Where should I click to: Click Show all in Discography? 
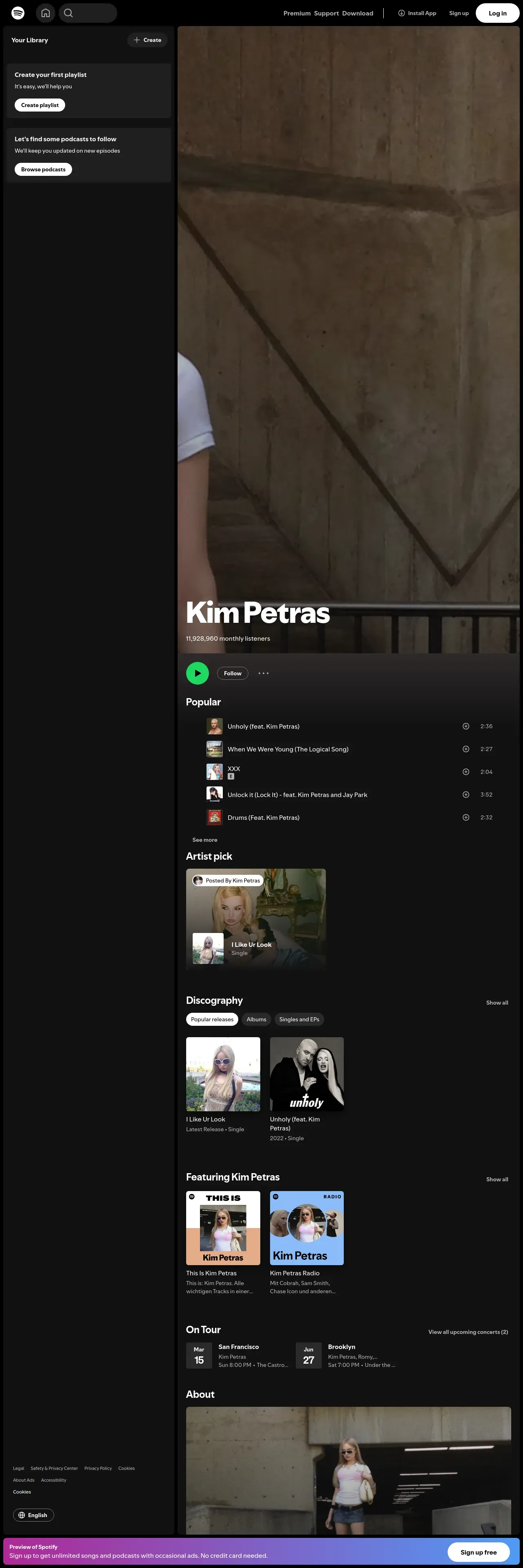497,1003
